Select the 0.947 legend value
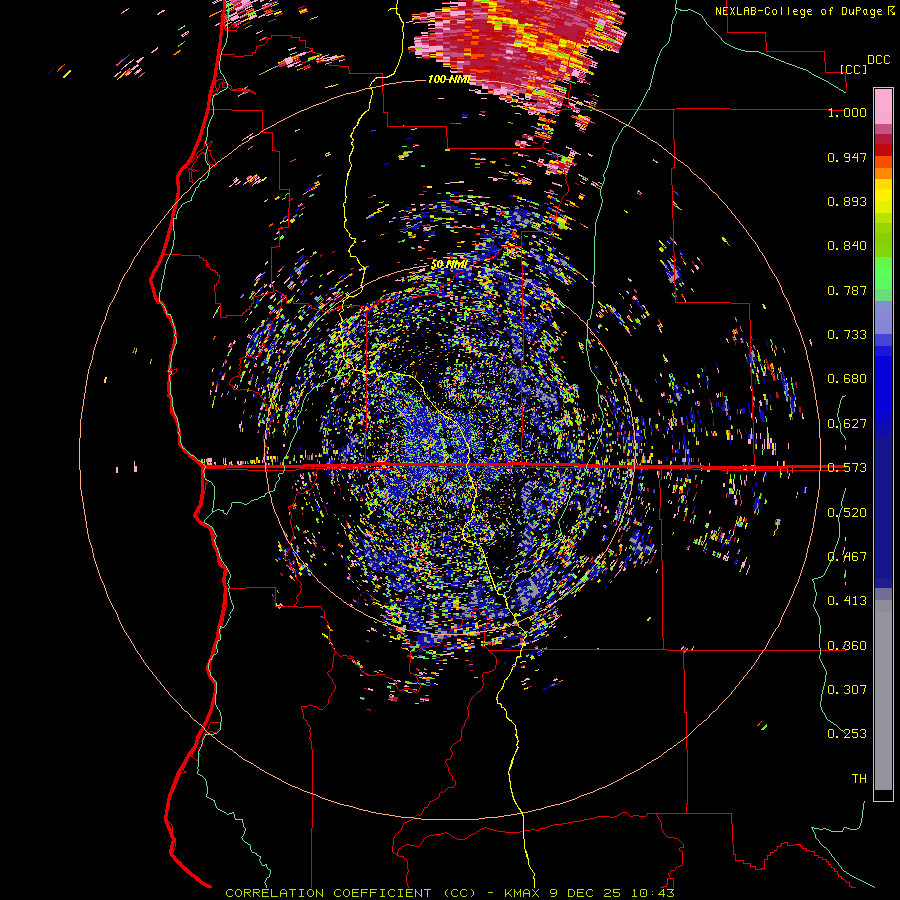900x900 pixels. click(x=847, y=157)
